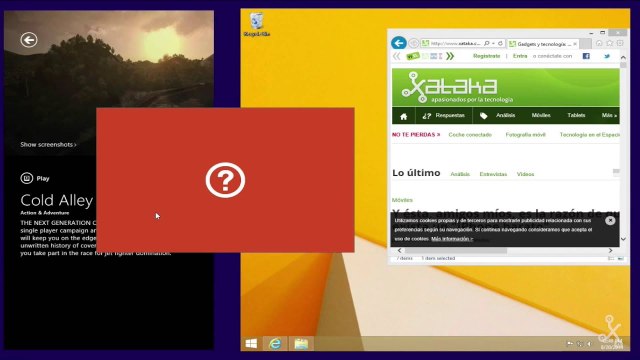
Task: Close the cookie notice banner
Action: [x=610, y=220]
